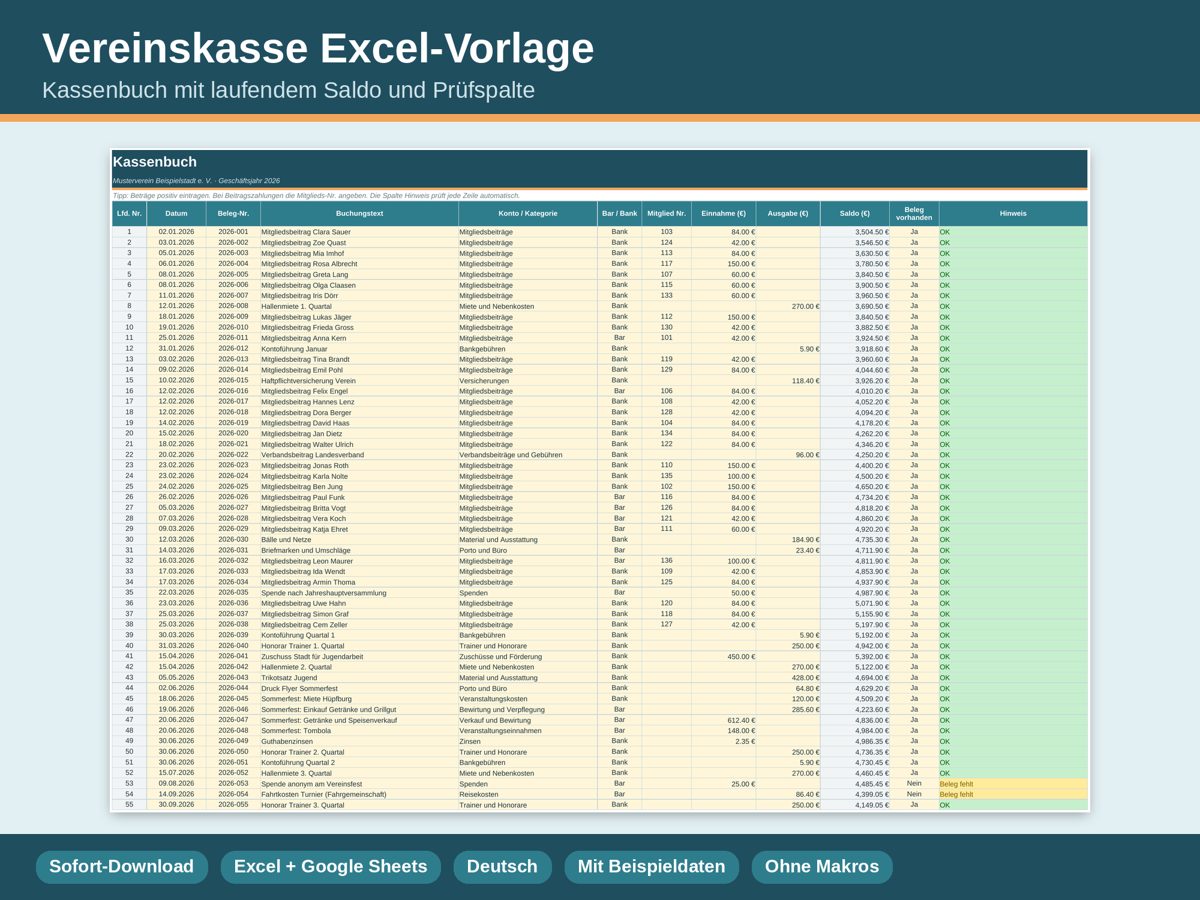Viewport: 1200px width, 900px height.
Task: Click the Veranstaltungseinnahmen category cell
Action: pyautogui.click(x=528, y=731)
